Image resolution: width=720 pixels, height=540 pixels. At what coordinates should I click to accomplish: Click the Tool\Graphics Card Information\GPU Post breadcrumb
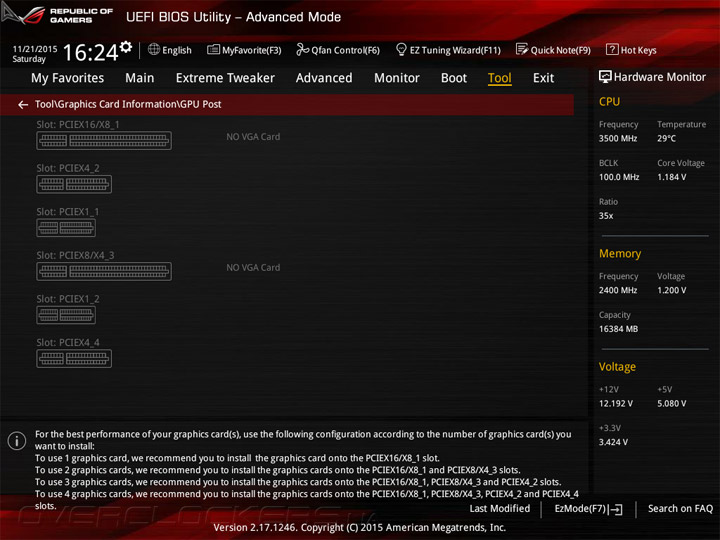128,104
